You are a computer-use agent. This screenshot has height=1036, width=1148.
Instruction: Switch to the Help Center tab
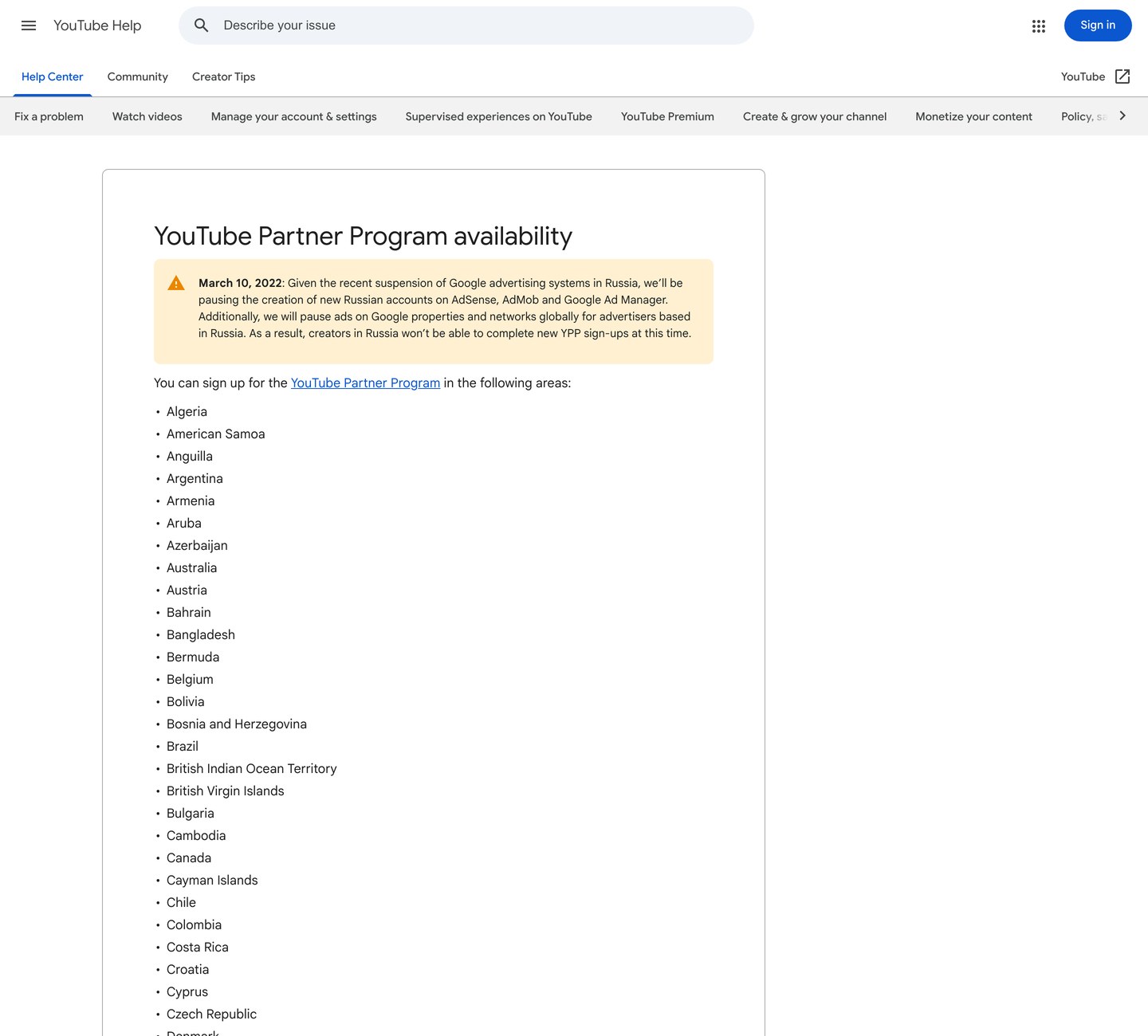pos(52,77)
